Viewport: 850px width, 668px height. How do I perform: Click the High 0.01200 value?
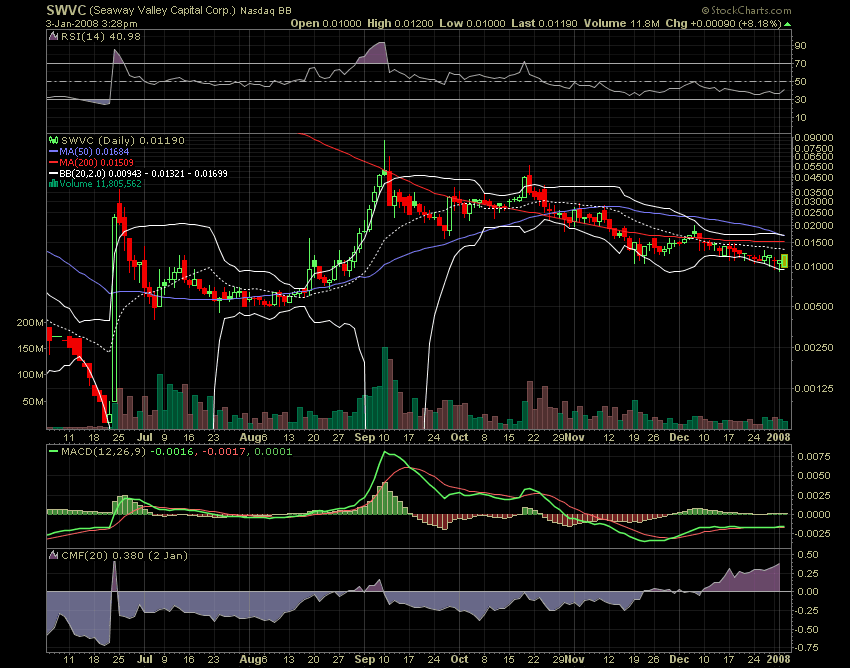[400, 23]
